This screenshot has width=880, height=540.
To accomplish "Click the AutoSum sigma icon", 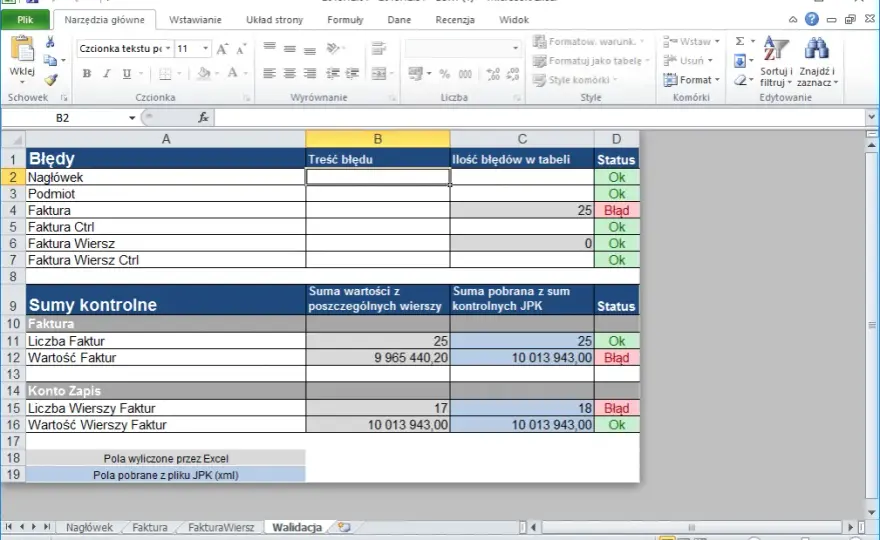I will click(740, 41).
